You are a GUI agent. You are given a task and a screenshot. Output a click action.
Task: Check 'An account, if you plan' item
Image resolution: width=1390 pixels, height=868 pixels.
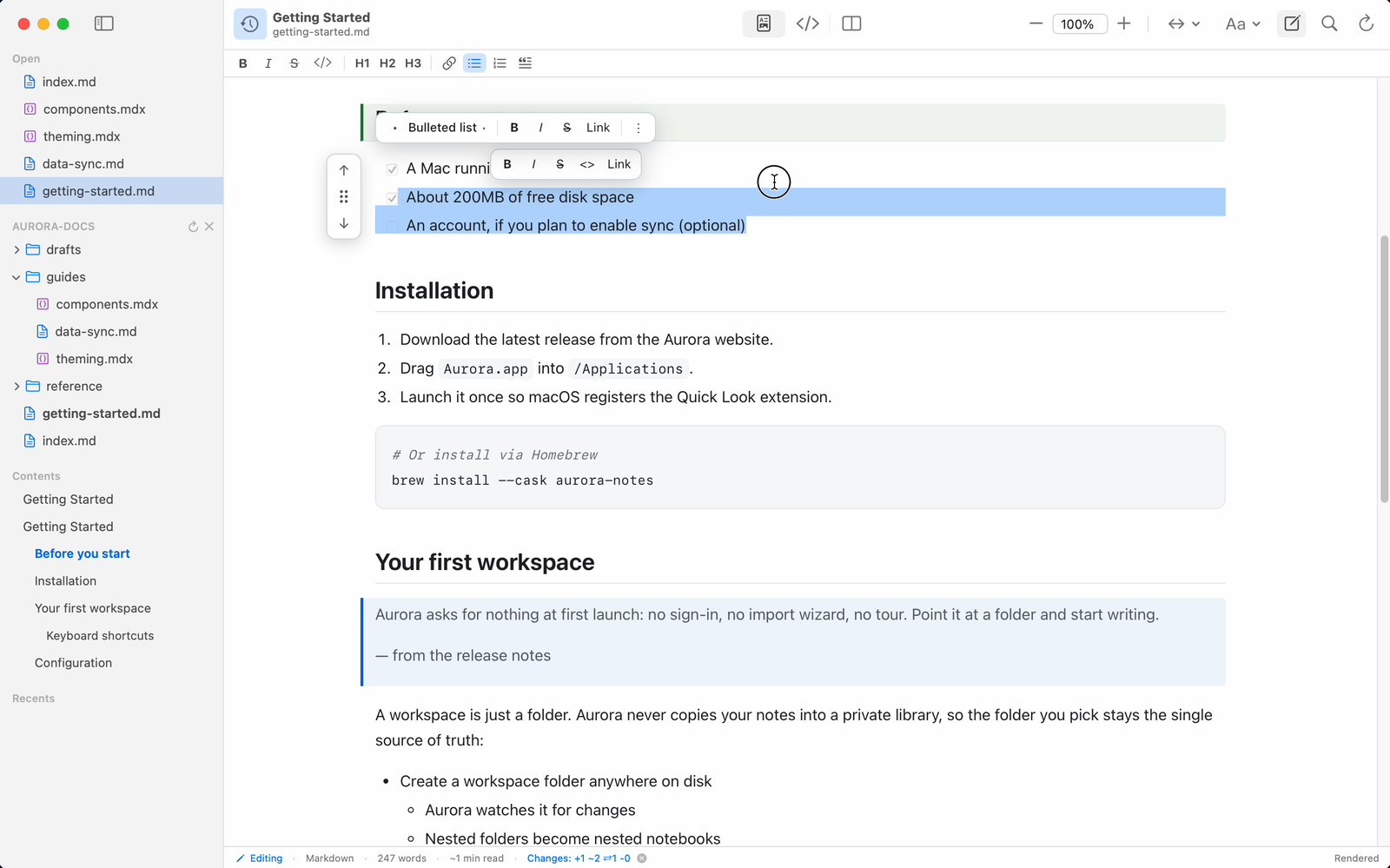(x=392, y=226)
